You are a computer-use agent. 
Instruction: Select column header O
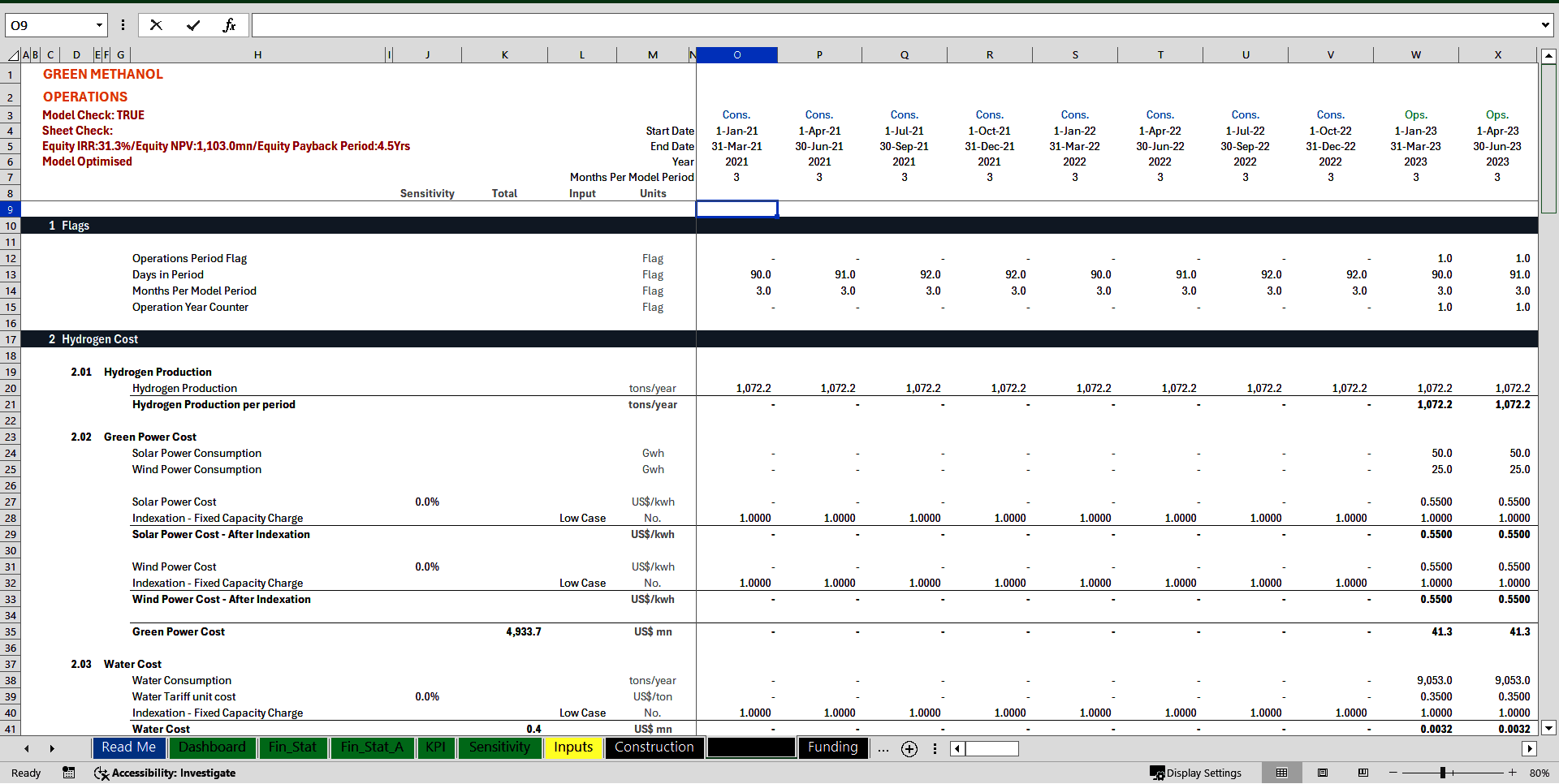click(x=736, y=54)
